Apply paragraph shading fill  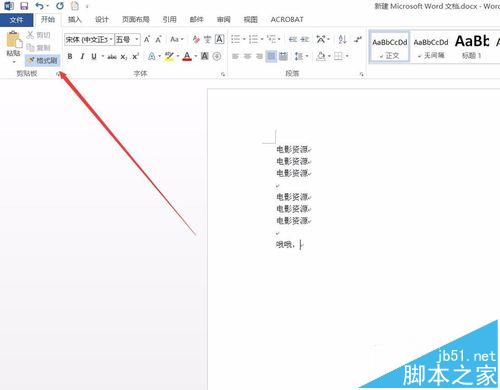(321, 57)
